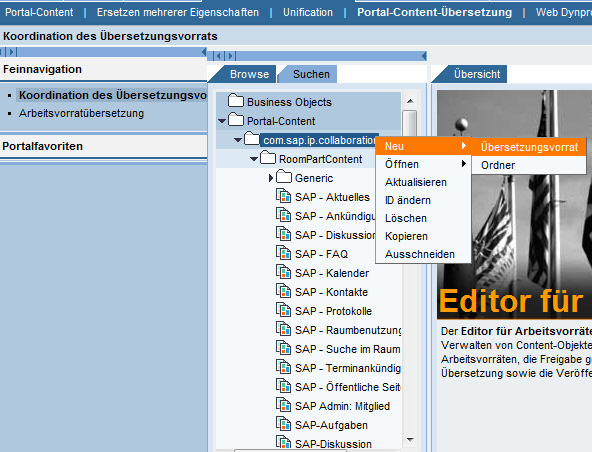Screen dimensions: 592x452
Task: Open Ersetzen mehrerer Eigenschaften navigation link
Action: coord(178,12)
